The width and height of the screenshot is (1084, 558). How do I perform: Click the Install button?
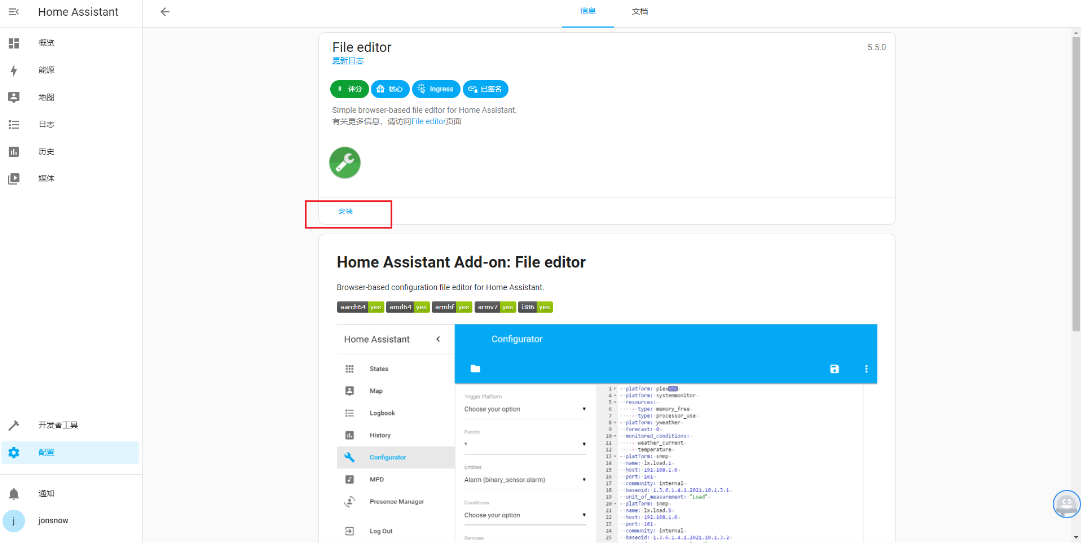click(x=345, y=212)
